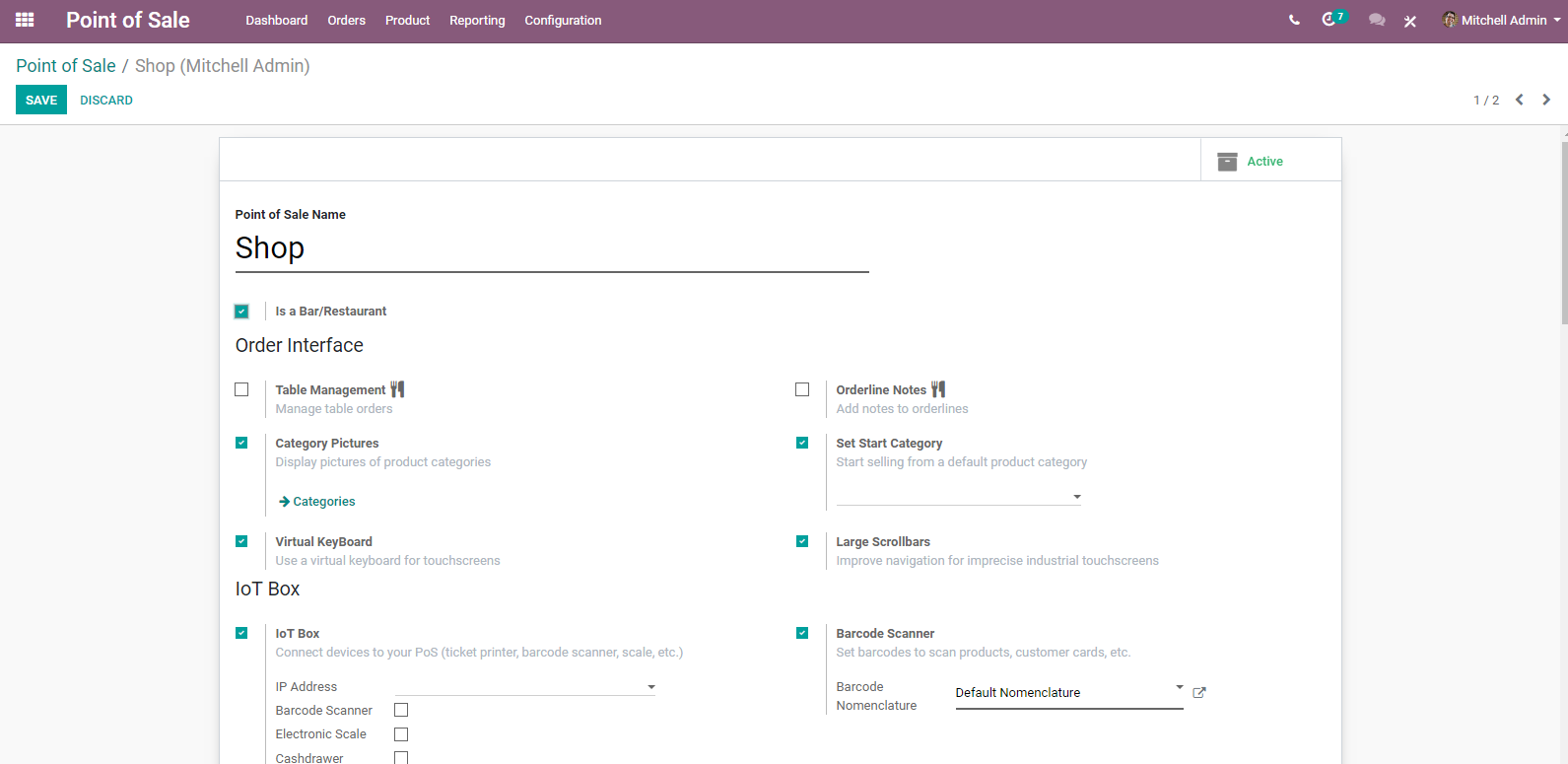Enable Orderline Notes checkbox
Image resolution: width=1568 pixels, height=764 pixels.
(802, 389)
